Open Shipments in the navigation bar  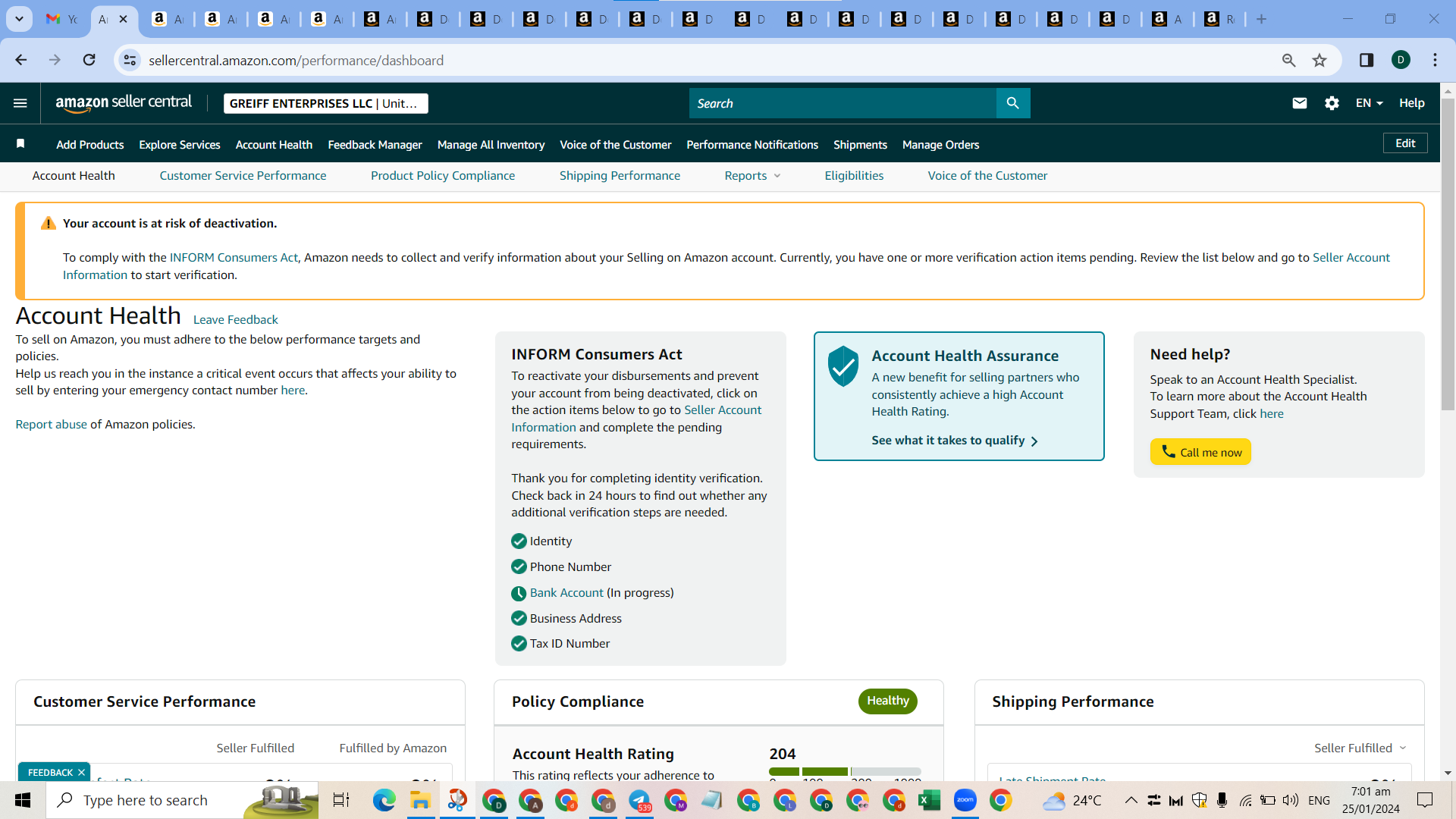(x=860, y=145)
